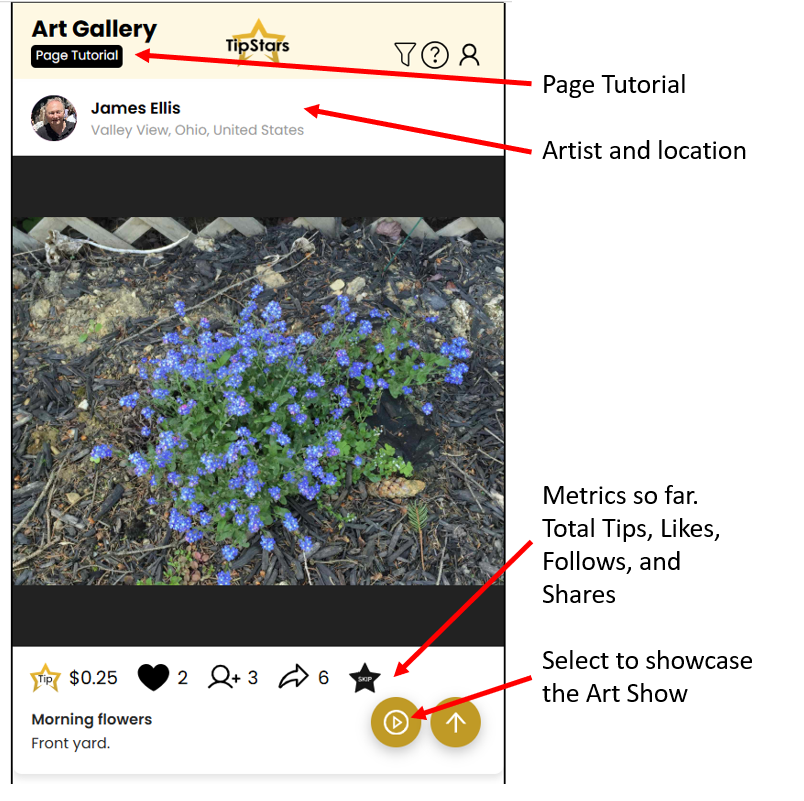Click the filter funnel icon
804x801 pixels.
click(x=405, y=54)
